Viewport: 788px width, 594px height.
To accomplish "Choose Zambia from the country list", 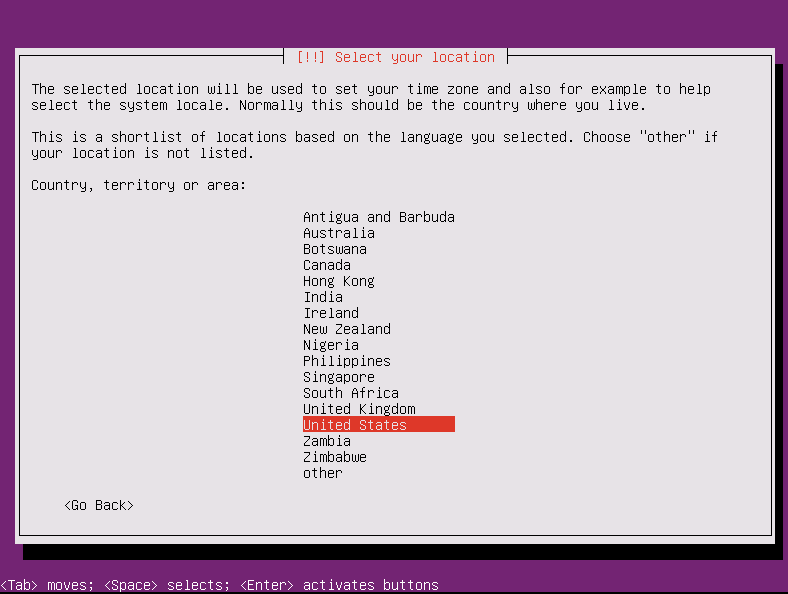I will [x=327, y=441].
